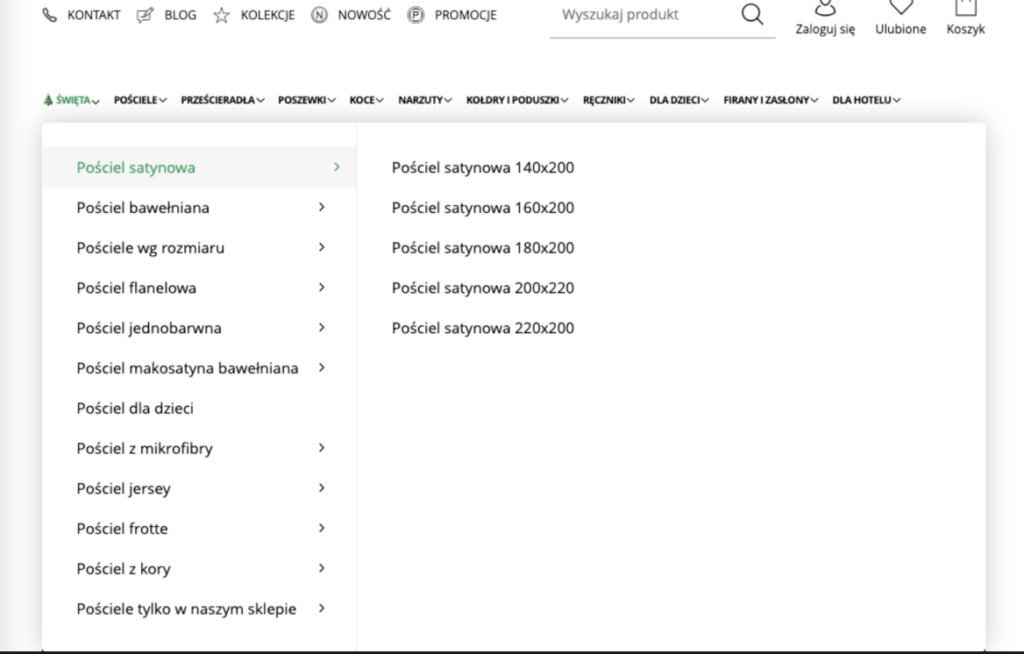
Task: Select Pościel frotte category
Action: tap(122, 529)
